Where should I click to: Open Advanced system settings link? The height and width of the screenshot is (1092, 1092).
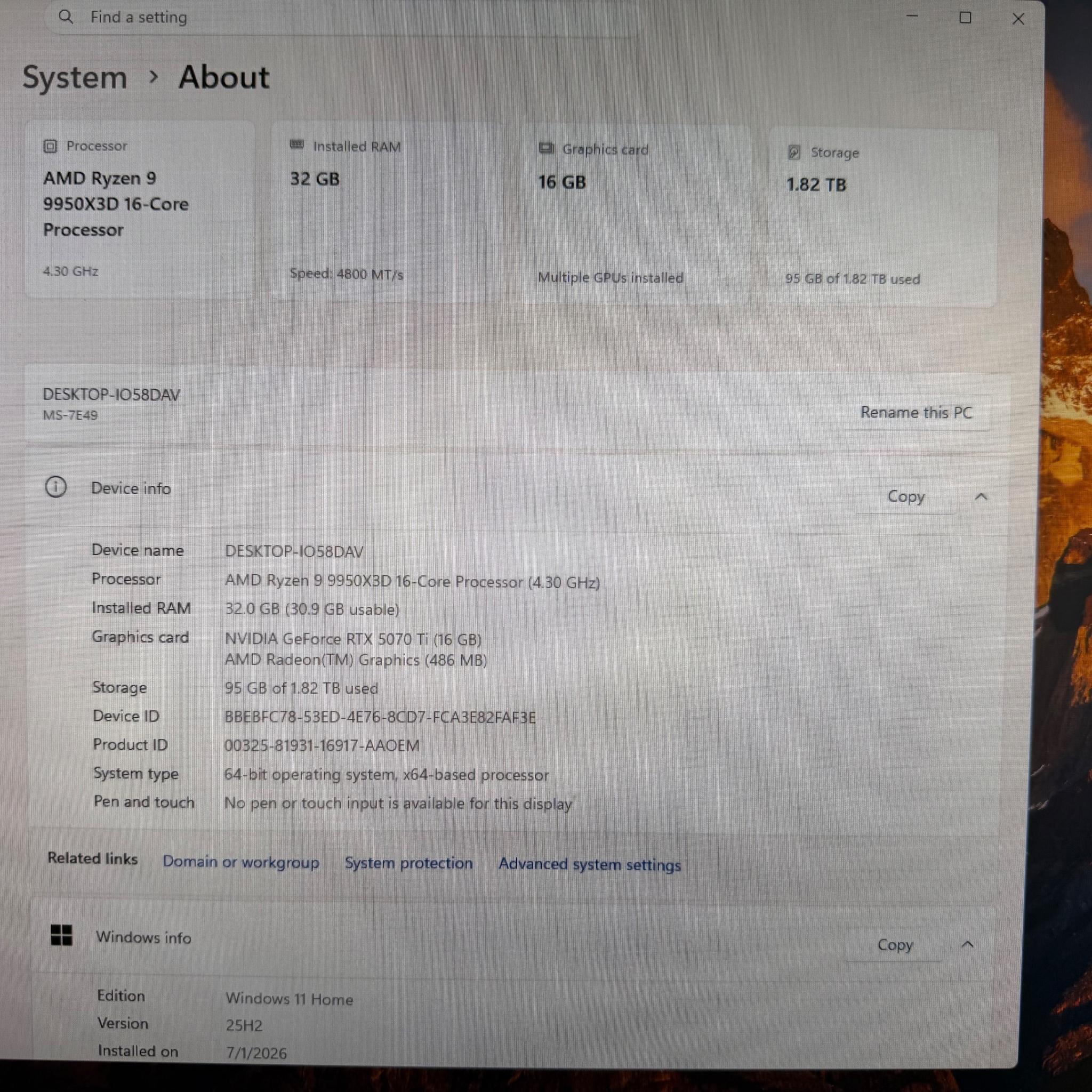pos(590,865)
